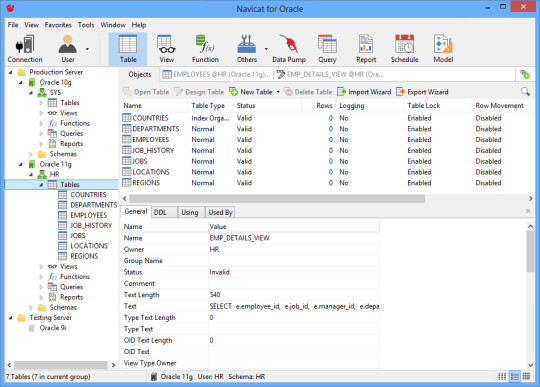Switch to the Used By tab
The width and height of the screenshot is (540, 387).
(x=220, y=212)
